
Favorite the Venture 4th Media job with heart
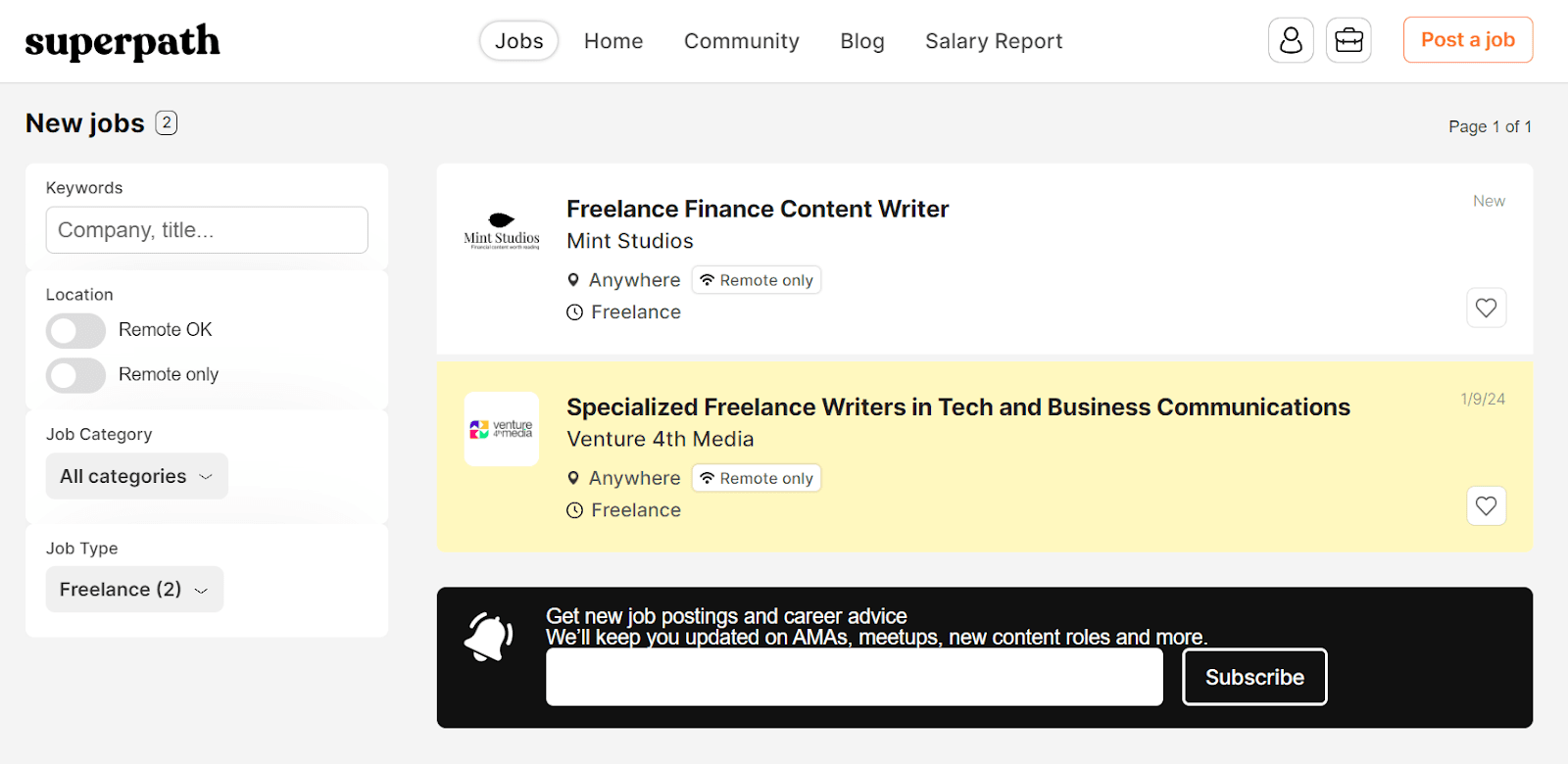coord(1486,505)
